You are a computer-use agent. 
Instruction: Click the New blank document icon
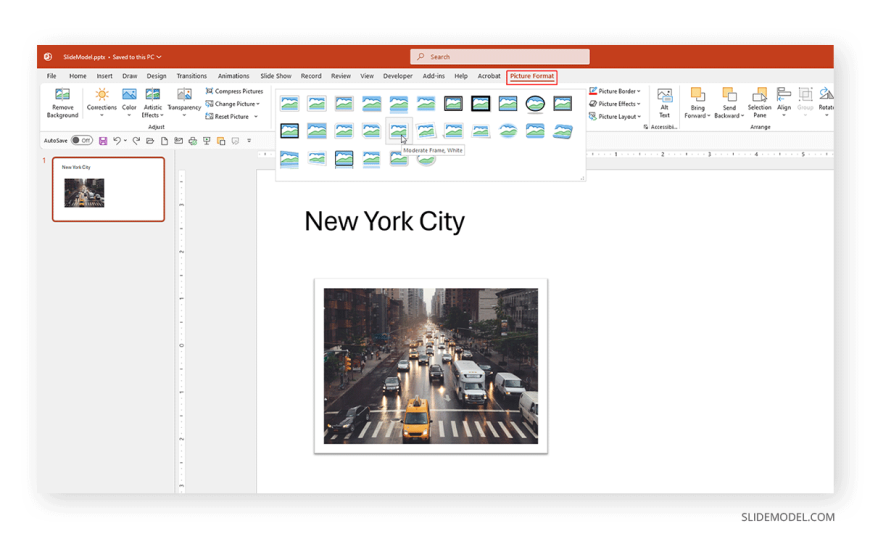point(164,141)
